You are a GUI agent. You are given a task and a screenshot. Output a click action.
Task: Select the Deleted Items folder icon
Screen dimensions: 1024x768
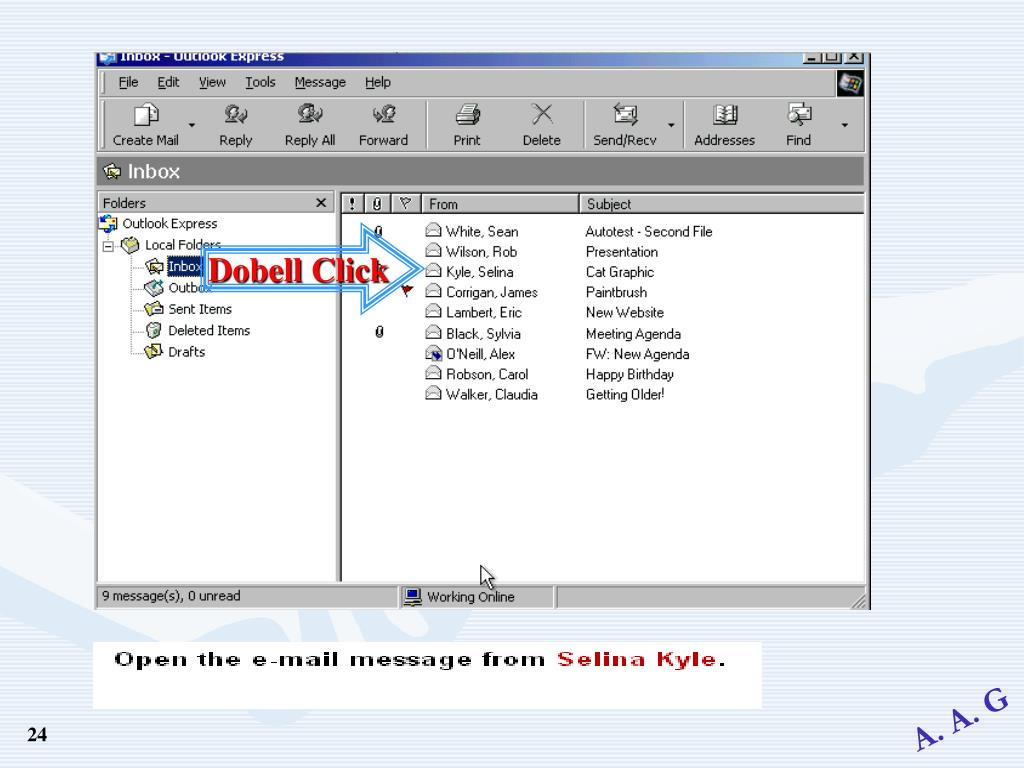click(x=154, y=330)
